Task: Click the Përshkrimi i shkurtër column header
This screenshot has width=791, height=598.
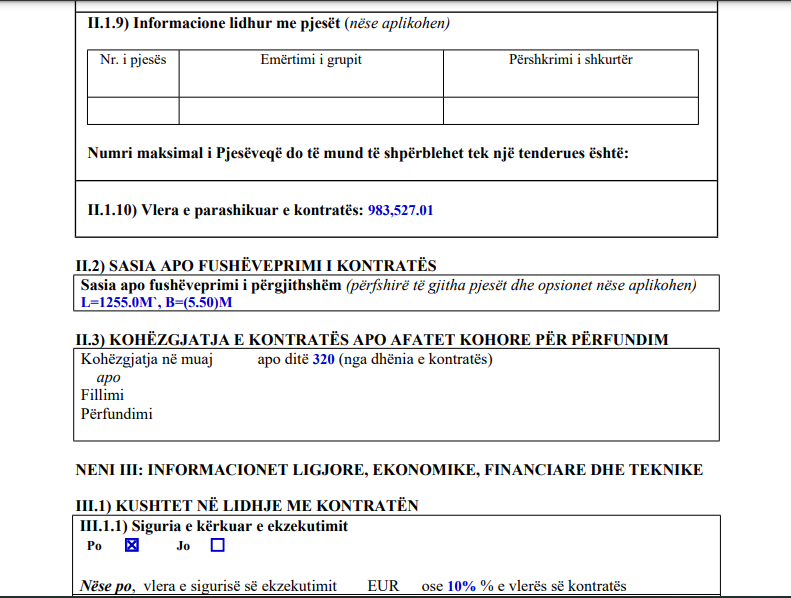Action: click(x=571, y=73)
